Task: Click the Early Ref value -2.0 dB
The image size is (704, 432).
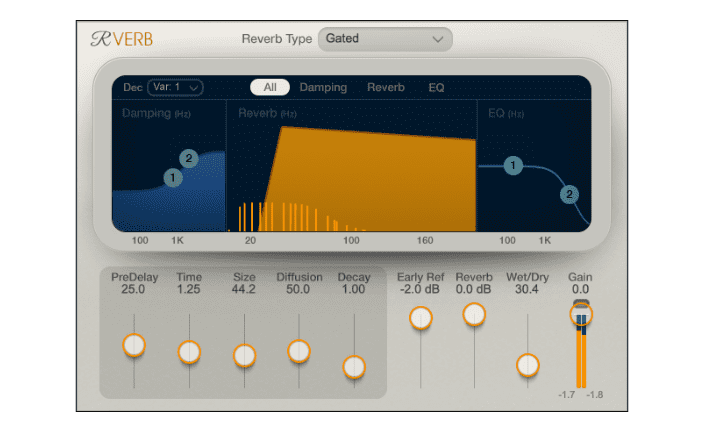Action: pos(420,289)
